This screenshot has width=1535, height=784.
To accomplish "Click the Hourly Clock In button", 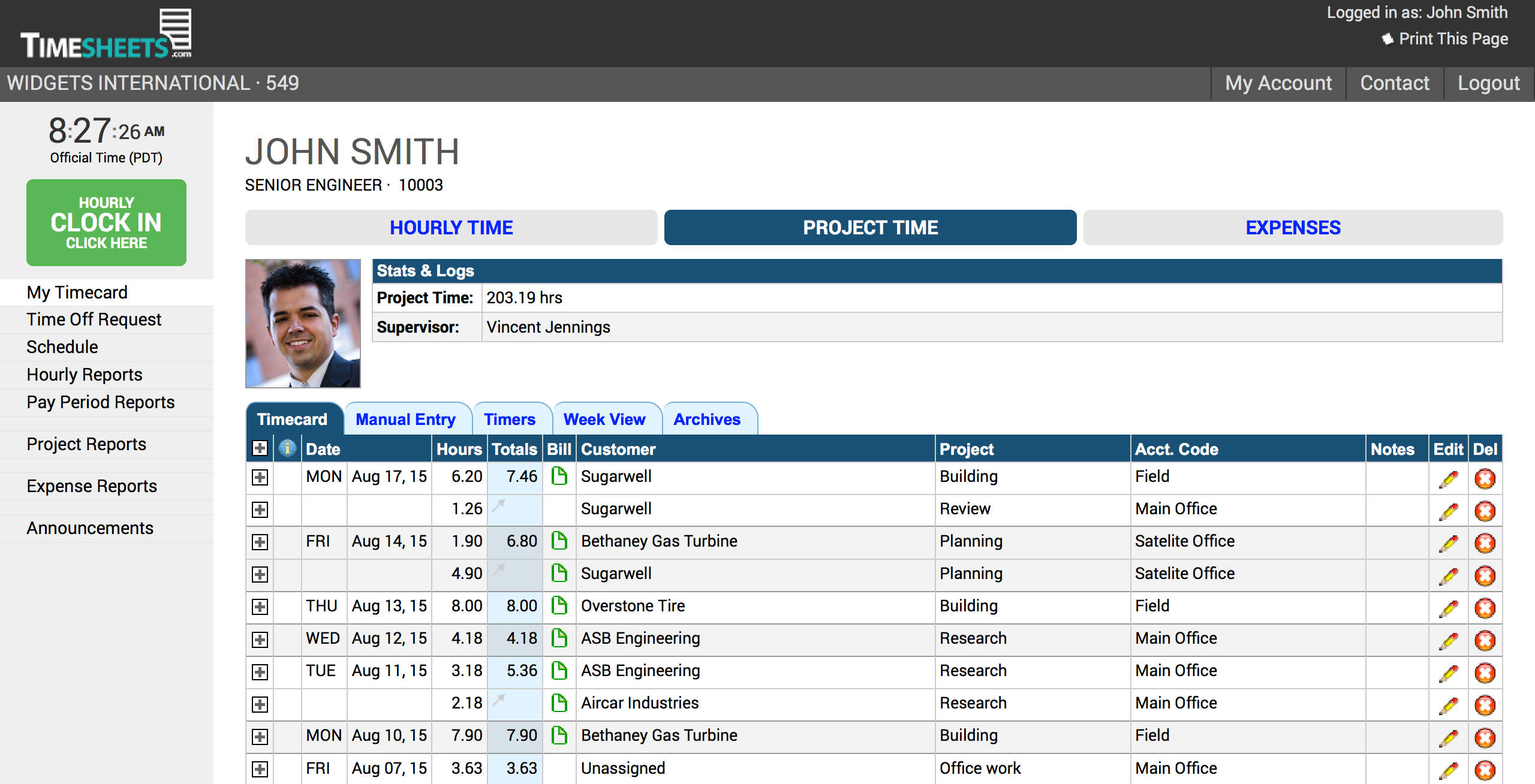I will click(x=106, y=222).
